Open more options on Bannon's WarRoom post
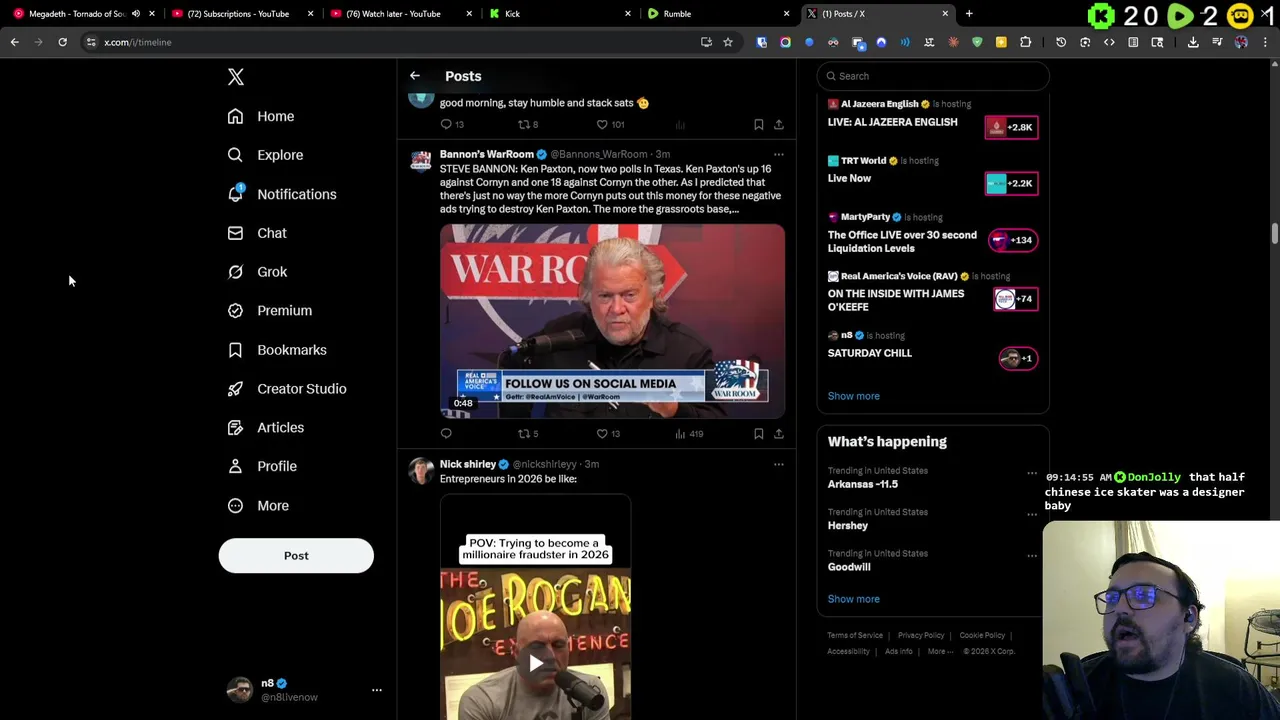 click(x=779, y=155)
